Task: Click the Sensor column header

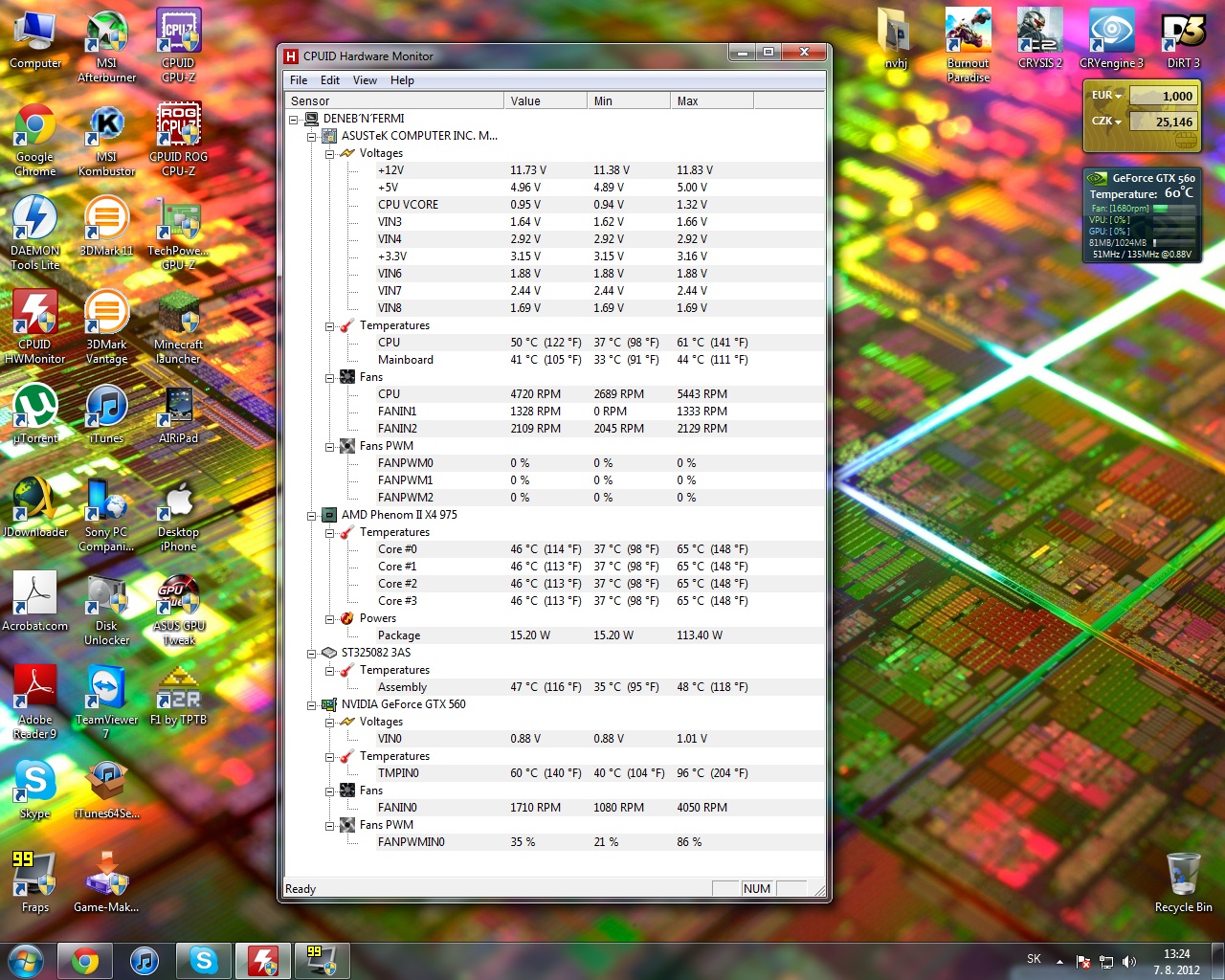Action: 394,100
